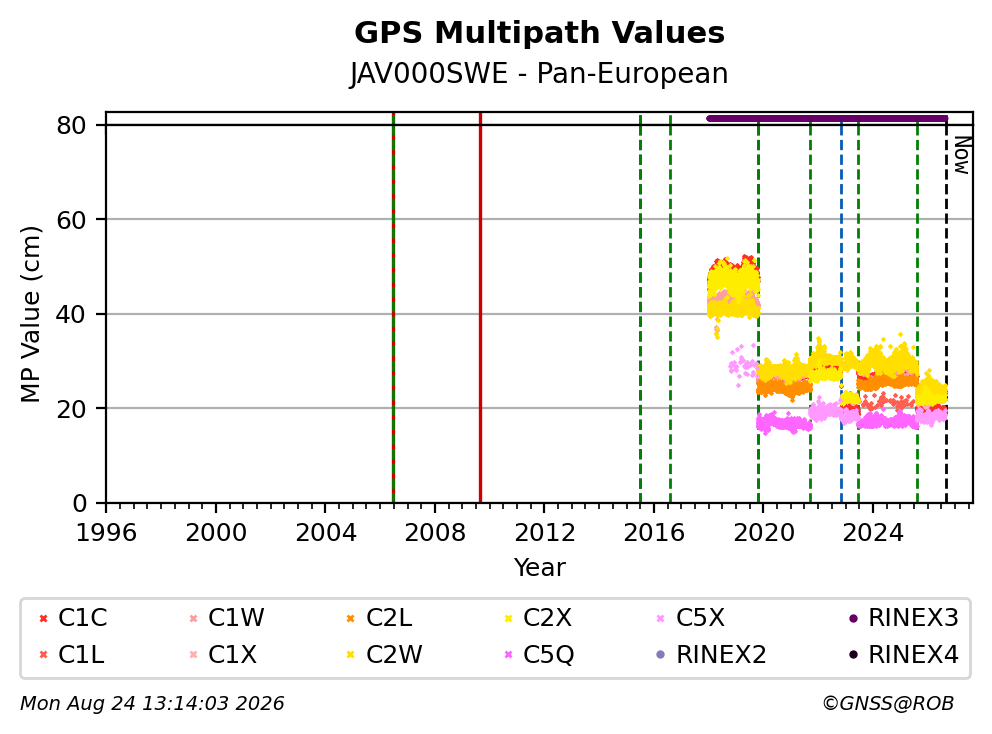
Task: Click the green dashed line near 2015
Action: [x=640, y=308]
